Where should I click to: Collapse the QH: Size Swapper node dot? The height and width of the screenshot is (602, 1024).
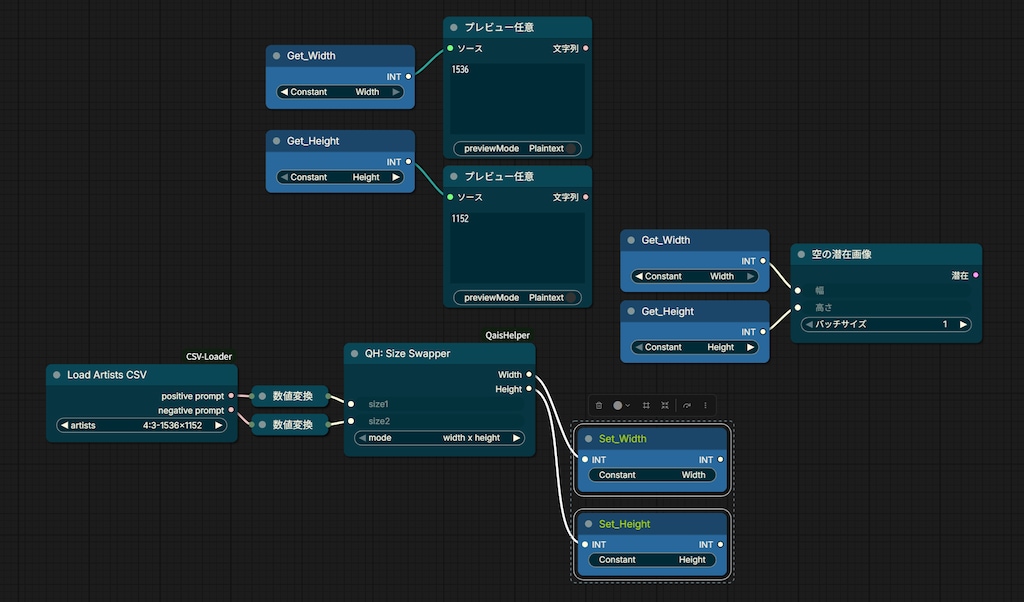[355, 354]
